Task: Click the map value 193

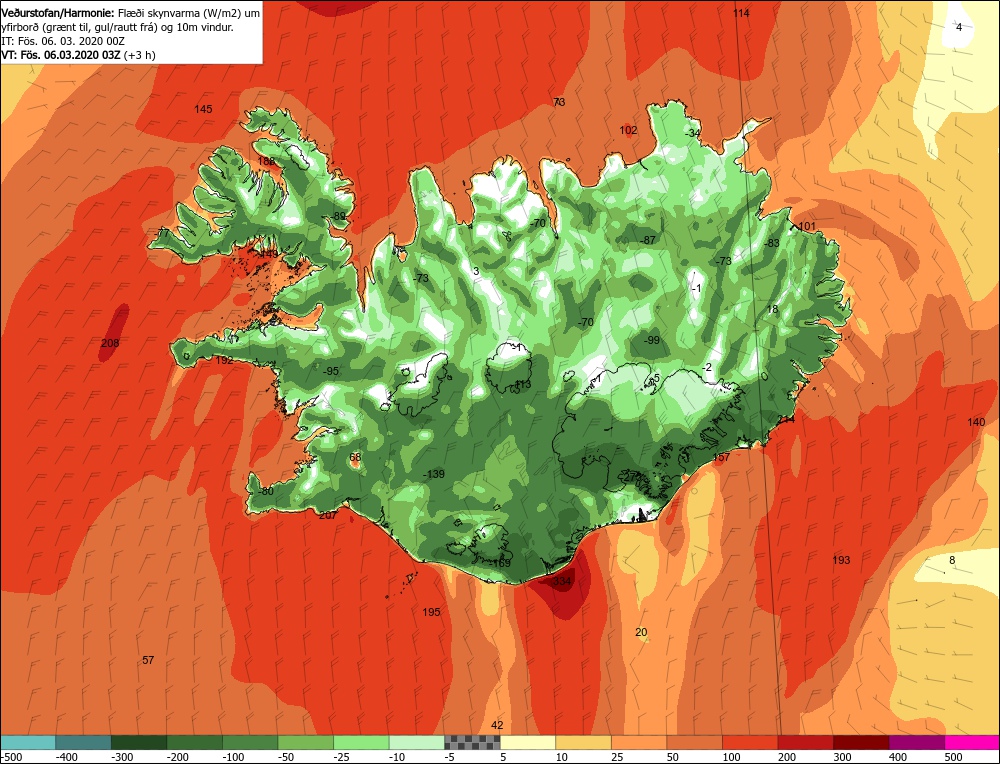Action: tap(841, 560)
